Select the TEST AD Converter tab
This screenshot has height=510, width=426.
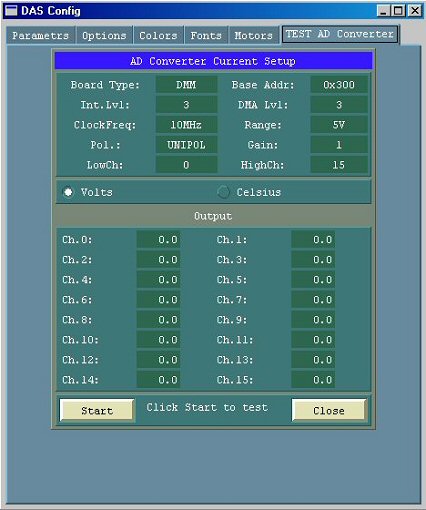click(340, 34)
